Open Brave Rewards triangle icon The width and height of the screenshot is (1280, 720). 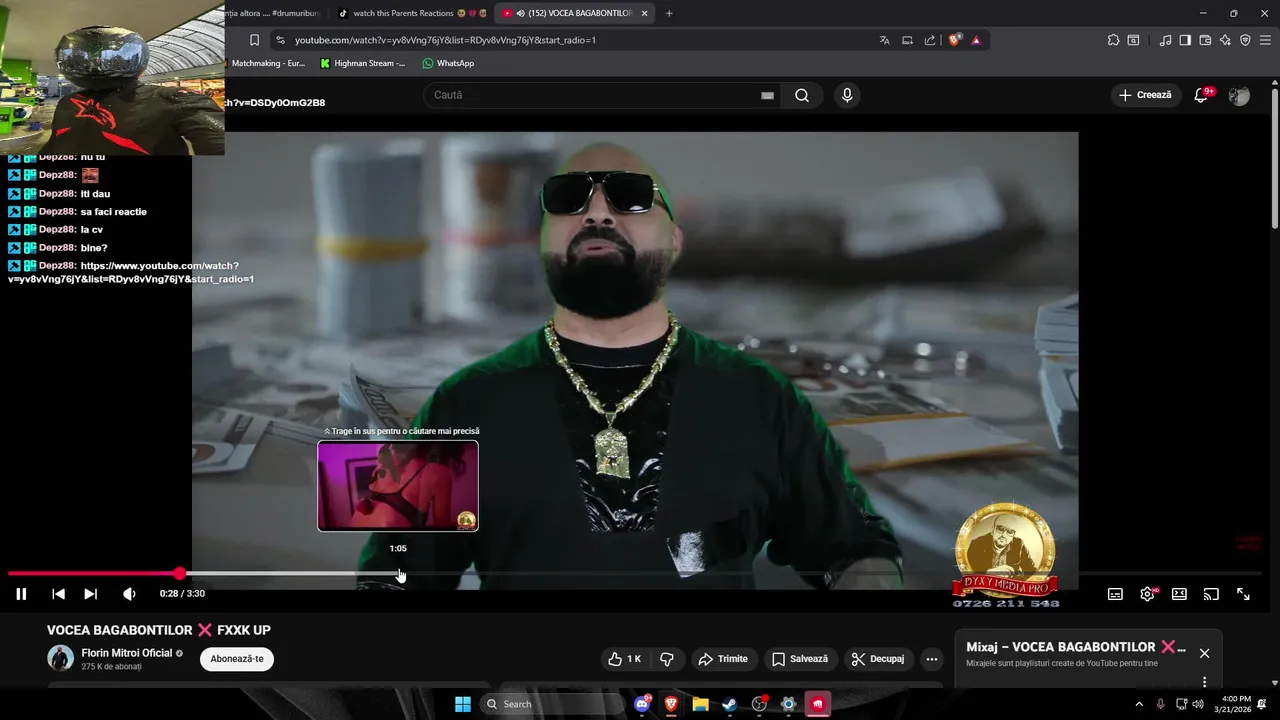[976, 40]
